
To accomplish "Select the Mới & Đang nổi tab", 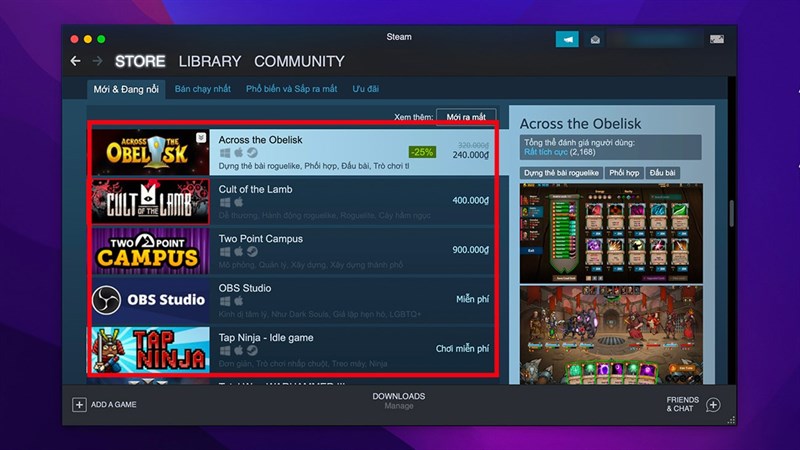I will 126,89.
